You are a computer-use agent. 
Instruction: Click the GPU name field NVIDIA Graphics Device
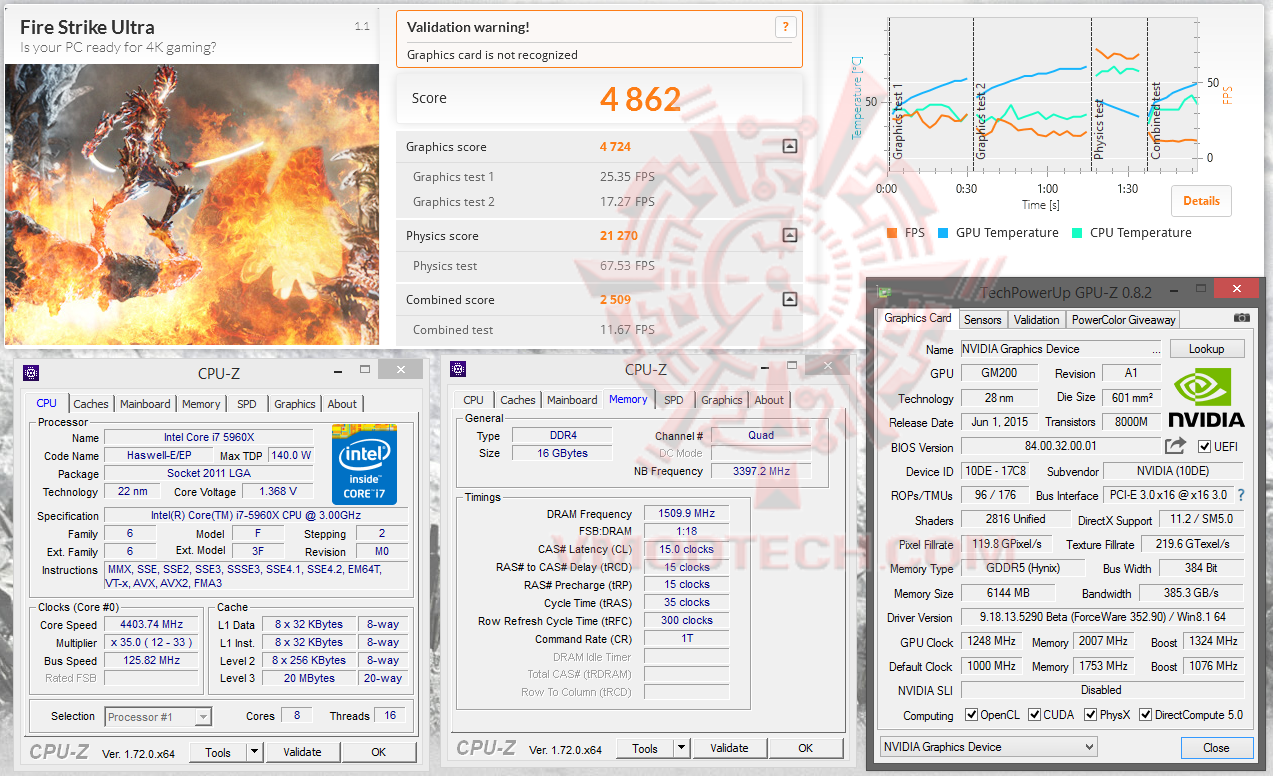[x=1060, y=349]
